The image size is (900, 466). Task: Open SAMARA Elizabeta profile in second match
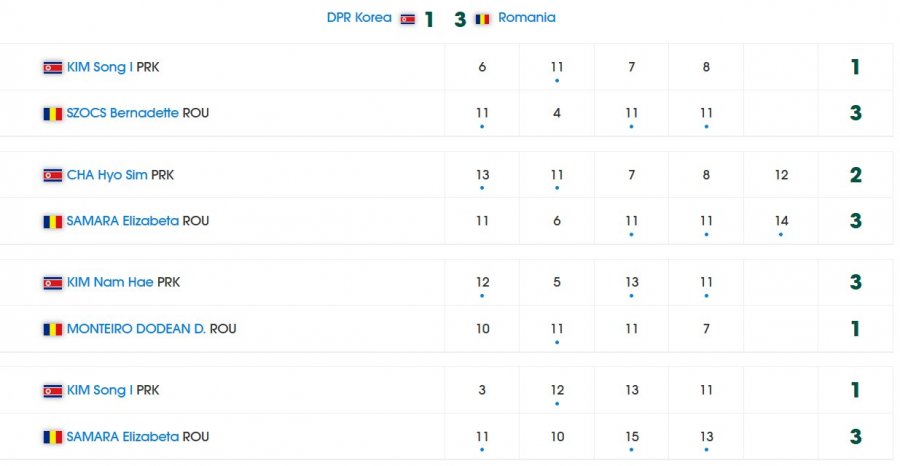click(123, 221)
